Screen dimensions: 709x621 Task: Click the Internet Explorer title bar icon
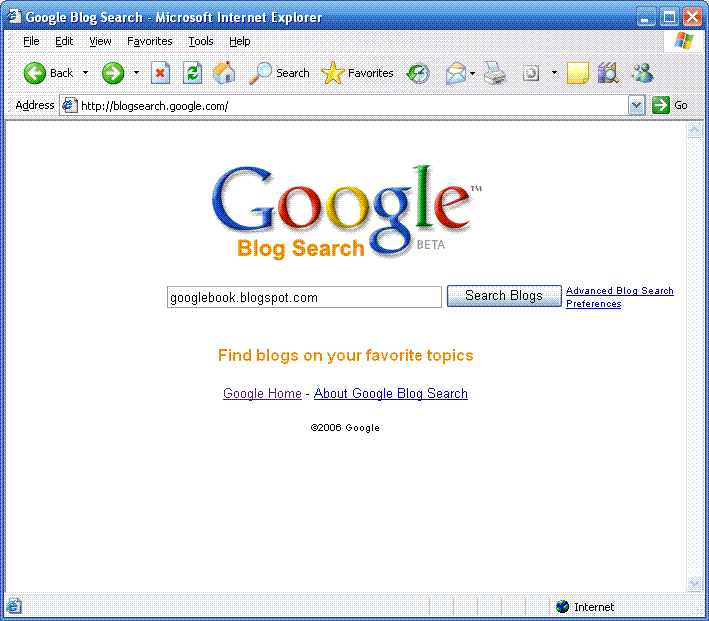(x=14, y=16)
